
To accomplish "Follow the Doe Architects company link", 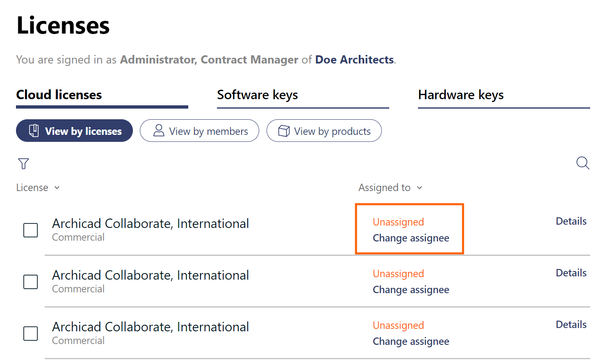I will pyautogui.click(x=354, y=60).
